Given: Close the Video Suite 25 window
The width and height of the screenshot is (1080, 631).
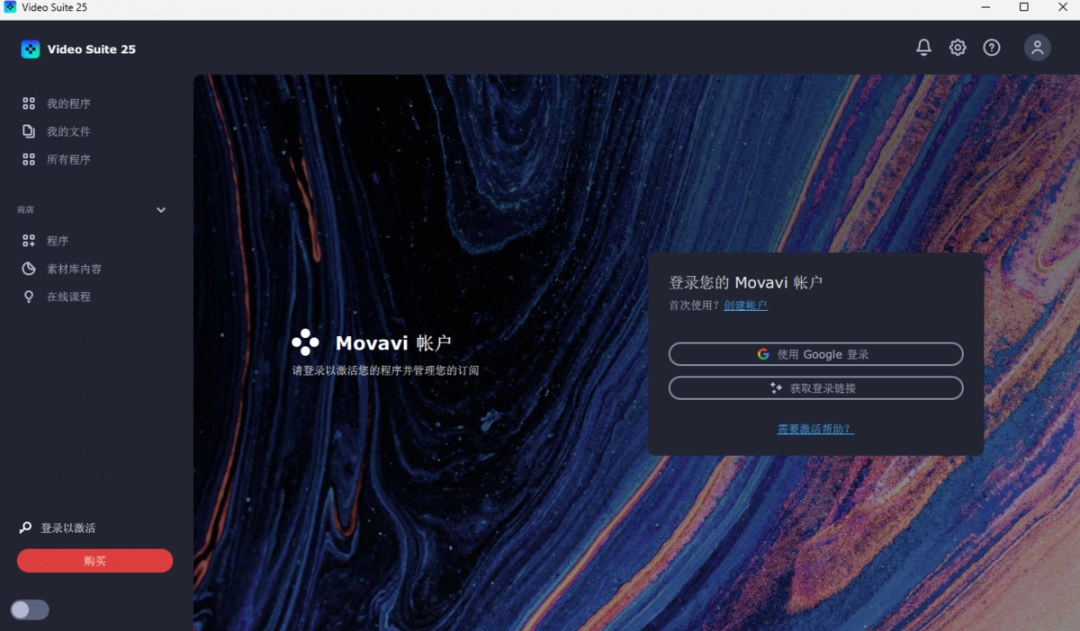Looking at the screenshot, I should (1062, 7).
